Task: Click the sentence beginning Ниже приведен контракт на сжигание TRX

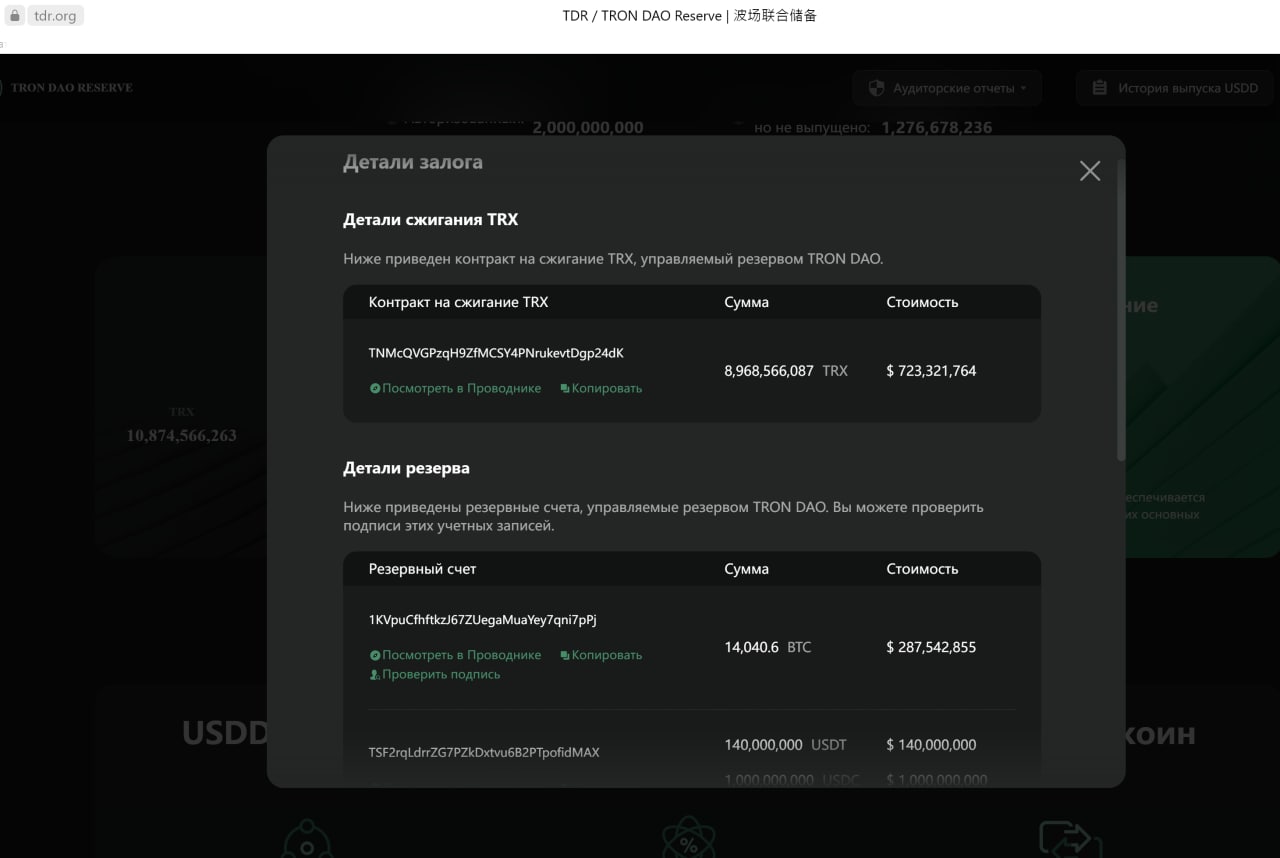Action: [x=613, y=259]
